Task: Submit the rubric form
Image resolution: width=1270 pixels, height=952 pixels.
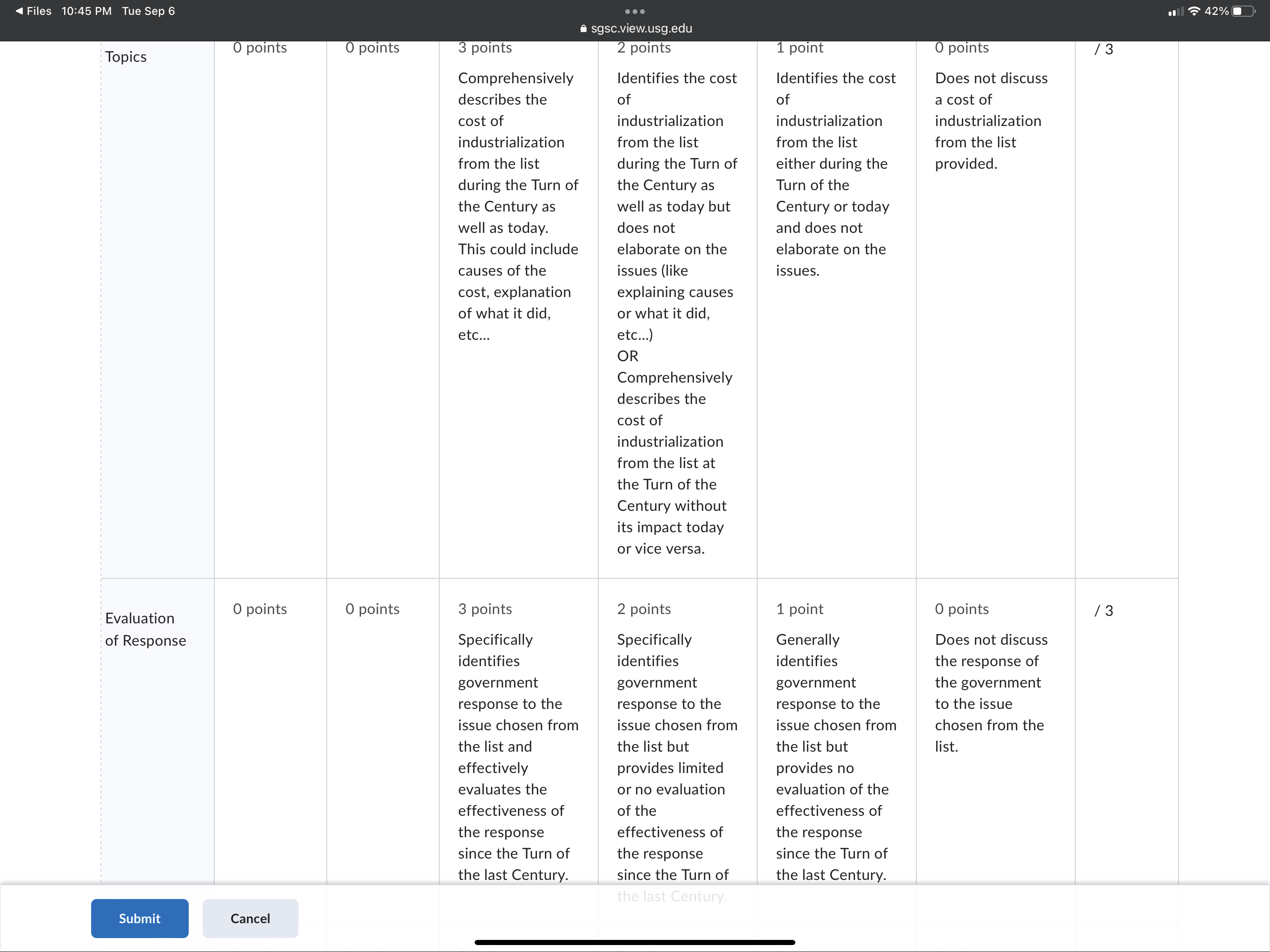Action: (139, 918)
